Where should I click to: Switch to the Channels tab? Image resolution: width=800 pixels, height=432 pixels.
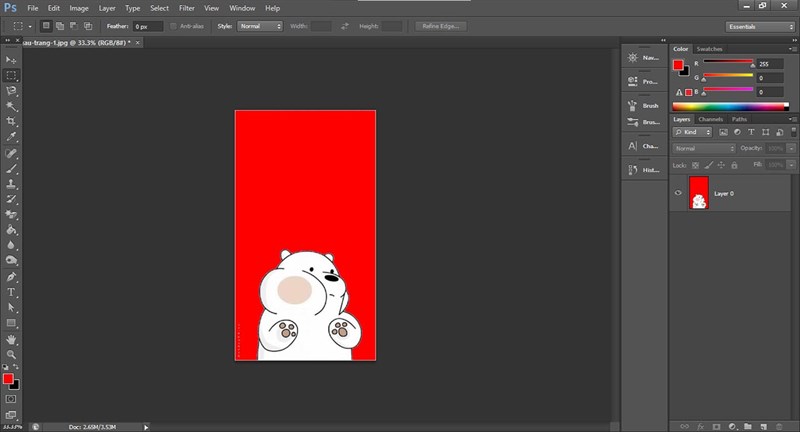pyautogui.click(x=711, y=119)
